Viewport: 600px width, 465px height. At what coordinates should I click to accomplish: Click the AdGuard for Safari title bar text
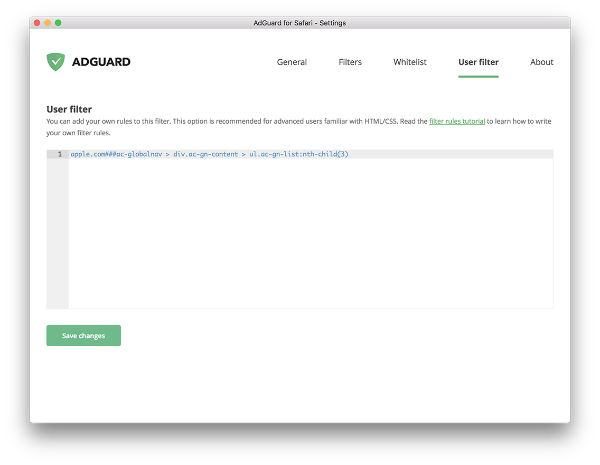point(300,22)
